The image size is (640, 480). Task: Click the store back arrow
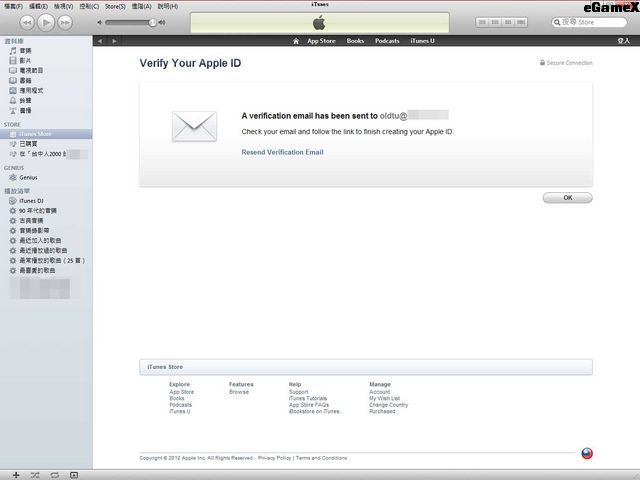(100, 41)
